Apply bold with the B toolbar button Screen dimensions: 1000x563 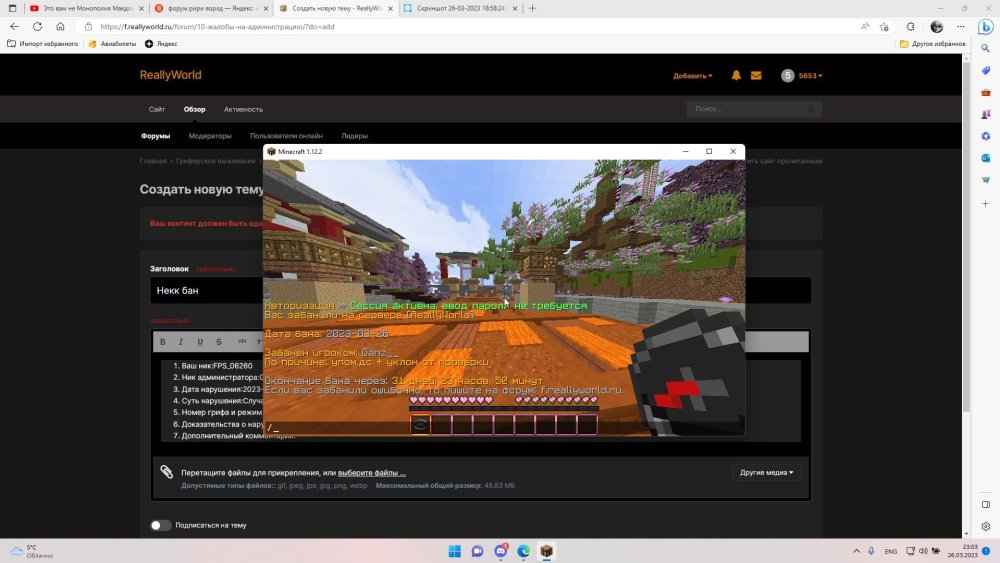point(163,342)
